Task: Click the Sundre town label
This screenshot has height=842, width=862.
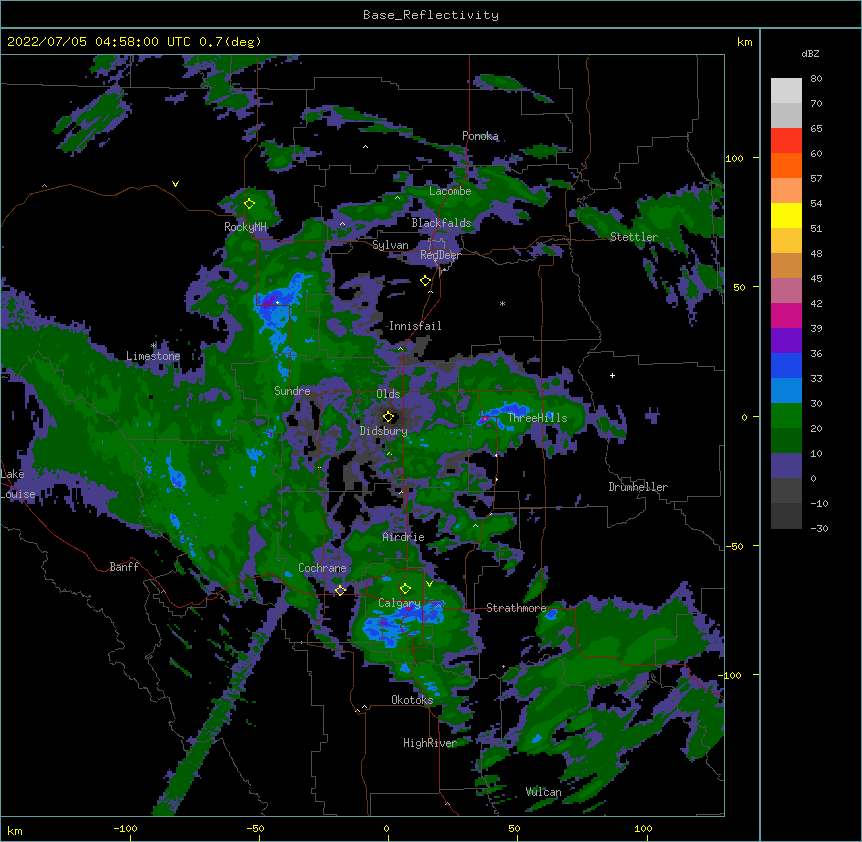Action: 292,391
